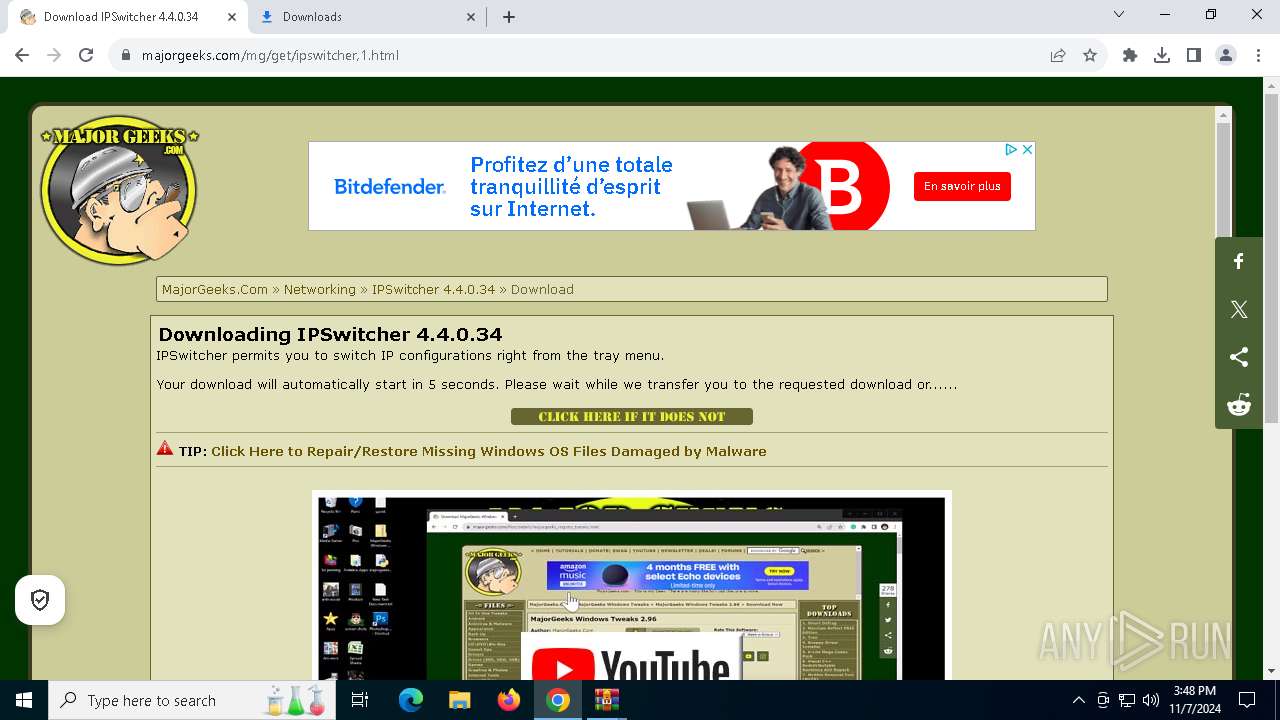Switch to Chrome on taskbar
This screenshot has height=720, width=1280.
pos(558,700)
